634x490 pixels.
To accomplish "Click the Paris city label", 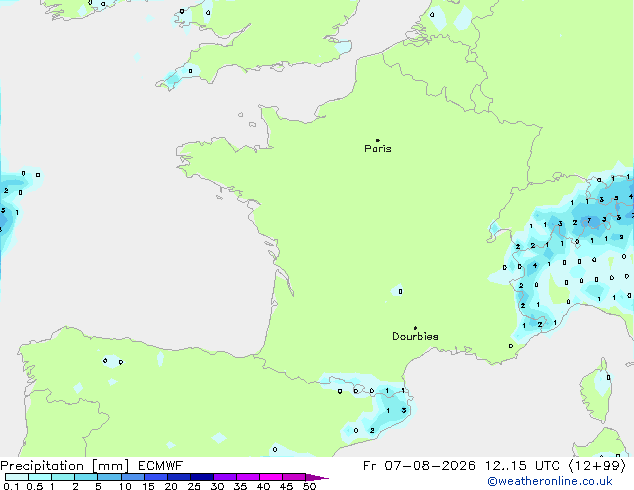I will tap(378, 149).
